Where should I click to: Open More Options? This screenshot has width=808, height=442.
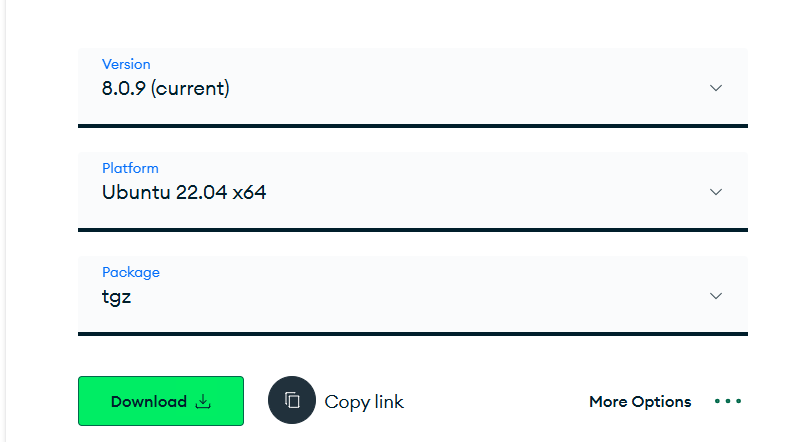pyautogui.click(x=640, y=401)
